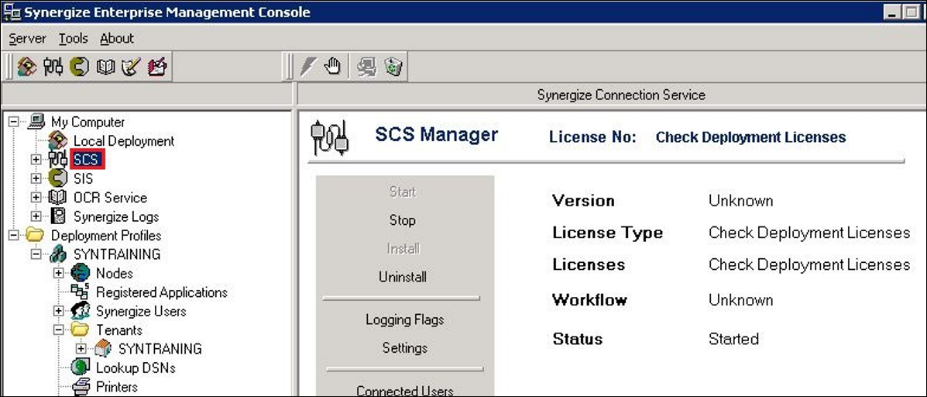Viewport: 927px width, 397px height.
Task: Select the Synergize Logs label
Action: pos(116,217)
